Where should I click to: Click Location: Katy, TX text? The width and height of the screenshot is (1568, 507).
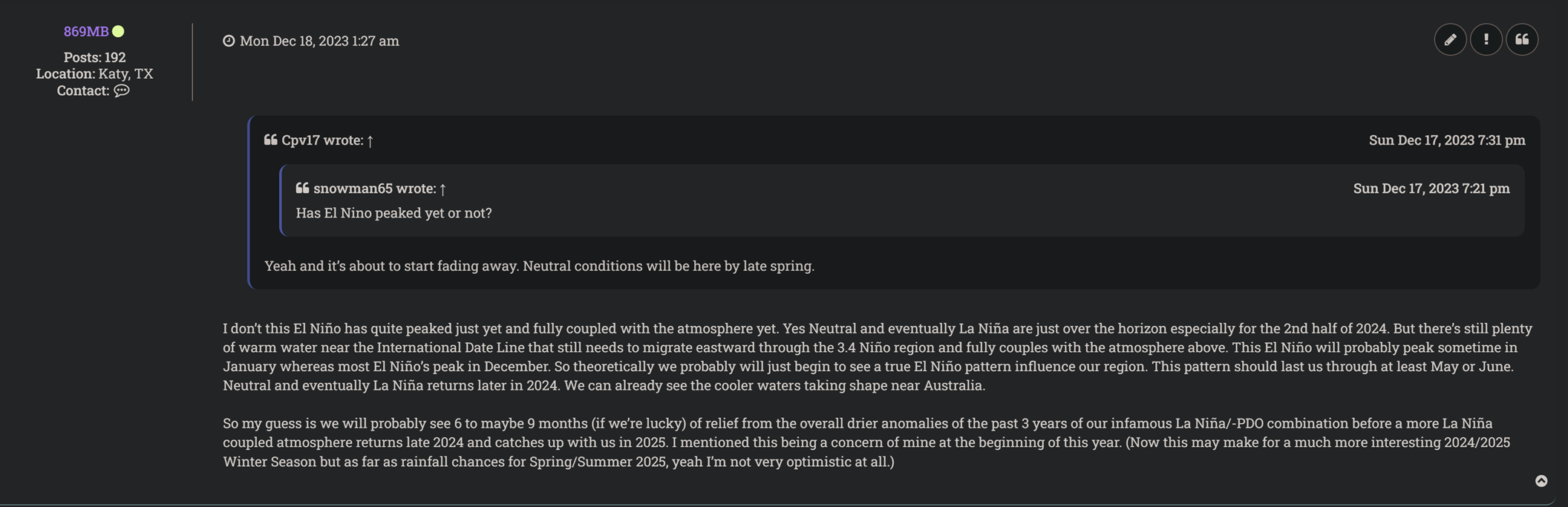(x=94, y=73)
